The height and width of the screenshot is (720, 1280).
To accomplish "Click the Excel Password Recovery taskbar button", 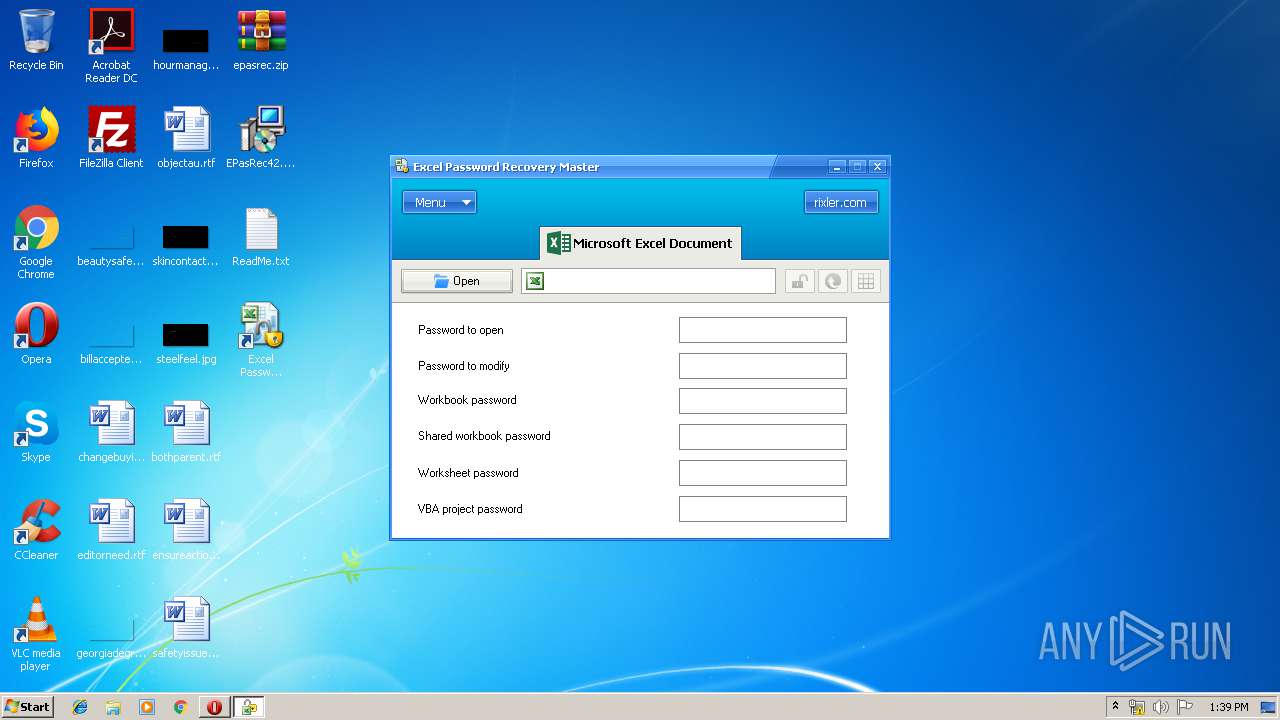I will (x=249, y=707).
